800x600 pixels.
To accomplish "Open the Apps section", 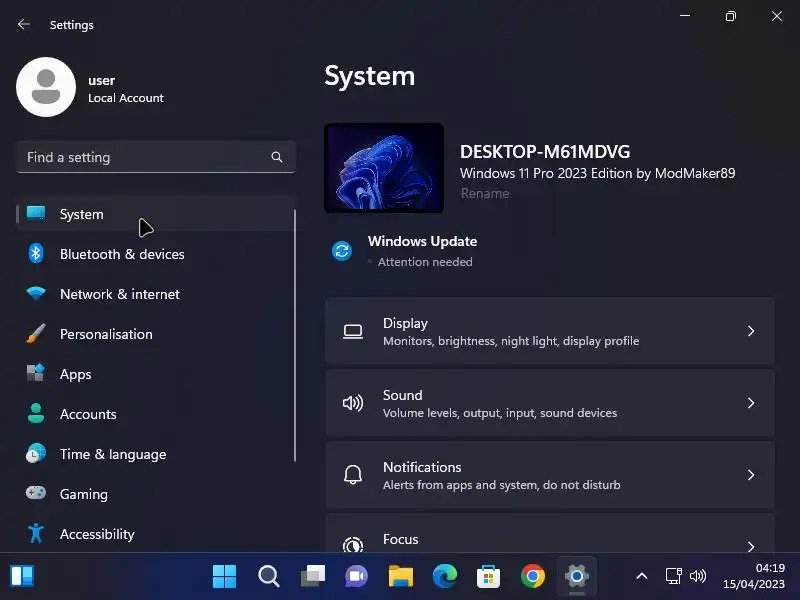I will pos(156,374).
